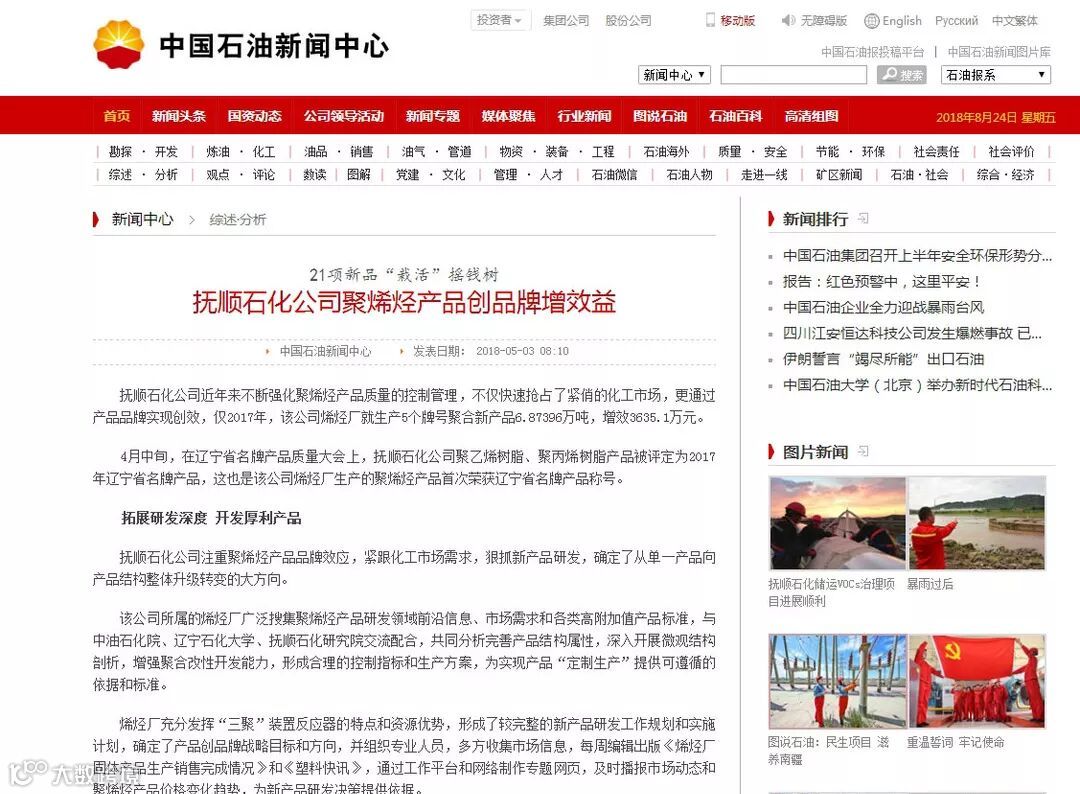The image size is (1080, 794).
Task: Open the 节能·环保 category
Action: pos(850,152)
